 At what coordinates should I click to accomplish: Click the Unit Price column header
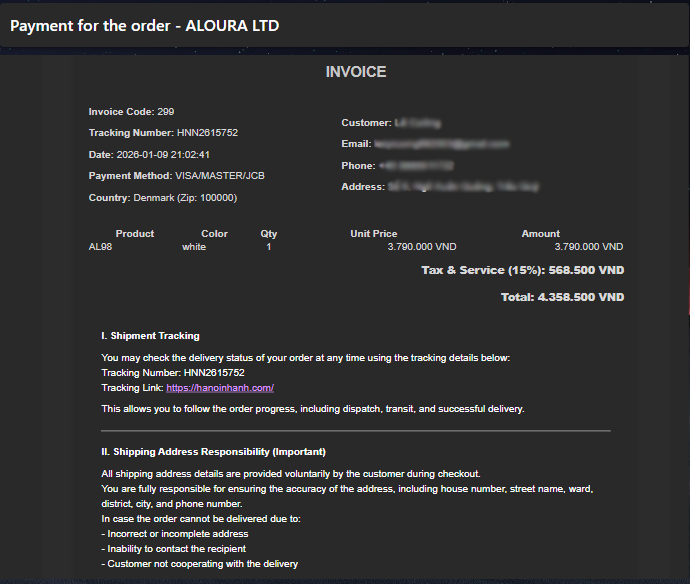pyautogui.click(x=373, y=234)
